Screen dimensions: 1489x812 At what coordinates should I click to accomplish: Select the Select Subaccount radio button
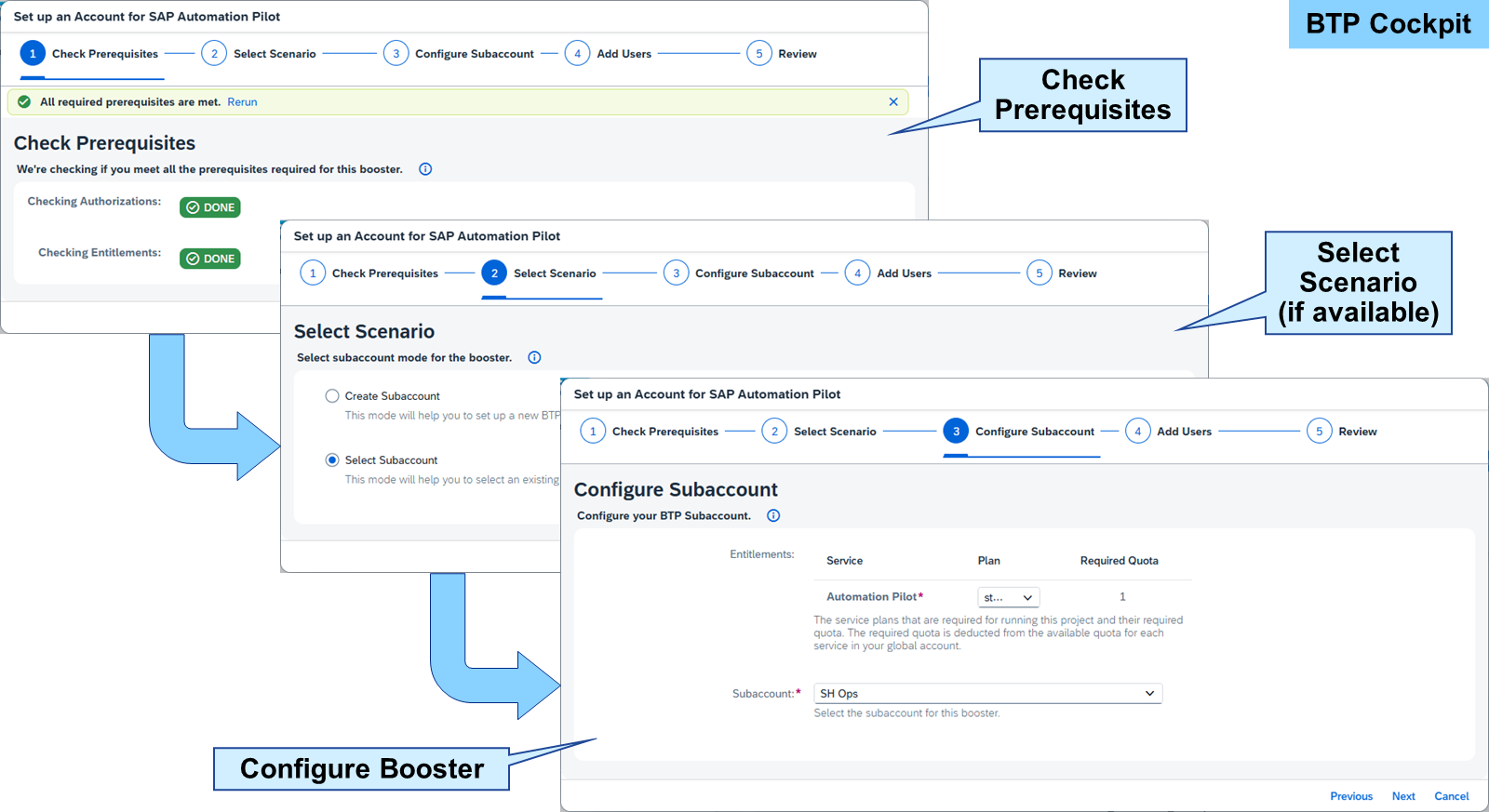(x=332, y=460)
